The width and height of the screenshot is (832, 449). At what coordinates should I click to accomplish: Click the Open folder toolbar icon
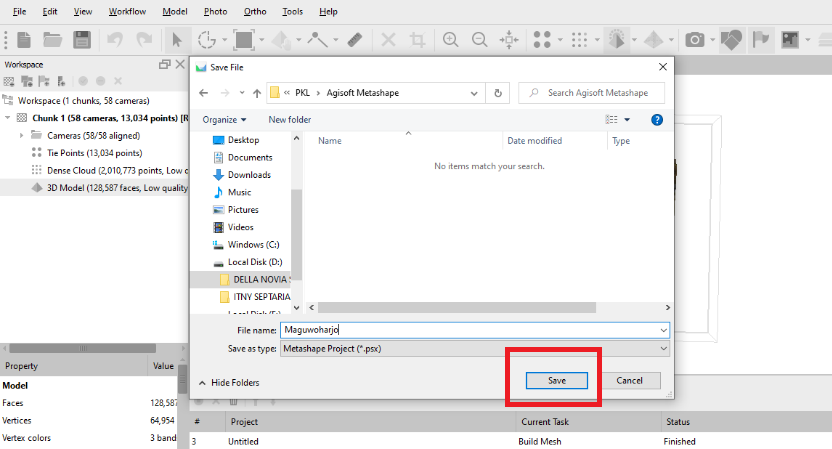[52, 40]
